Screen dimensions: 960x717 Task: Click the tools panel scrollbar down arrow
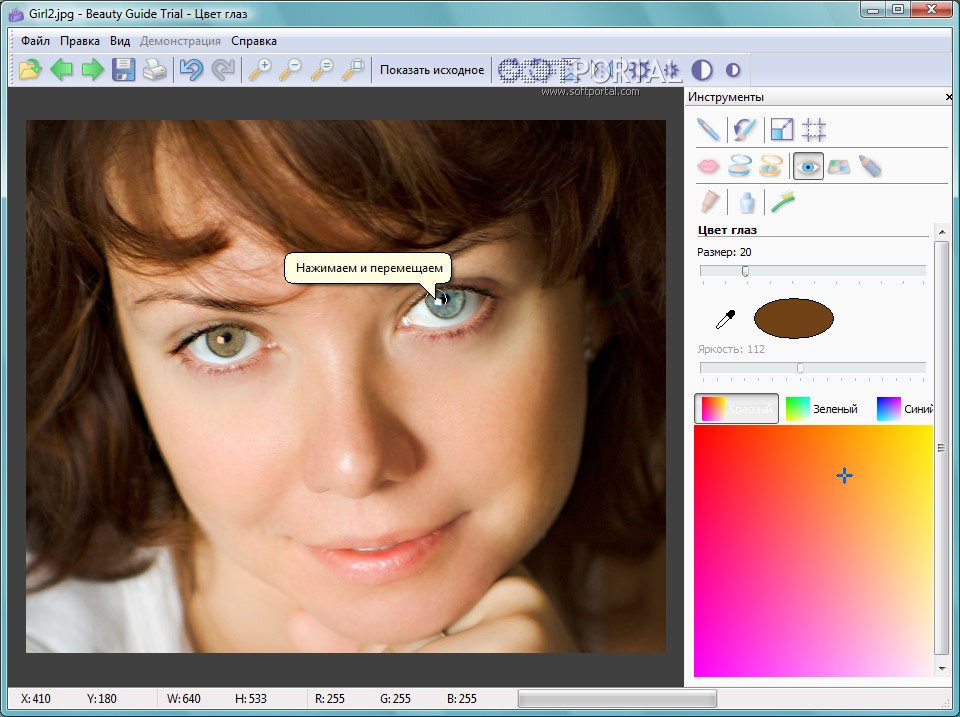[x=942, y=669]
